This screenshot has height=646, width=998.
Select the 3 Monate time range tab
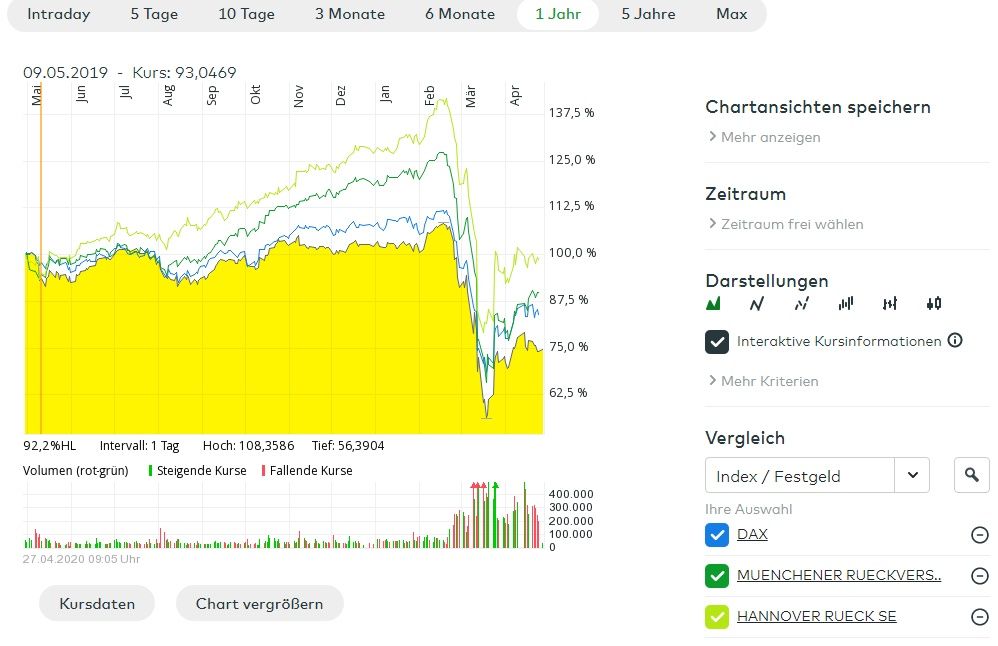pyautogui.click(x=350, y=14)
